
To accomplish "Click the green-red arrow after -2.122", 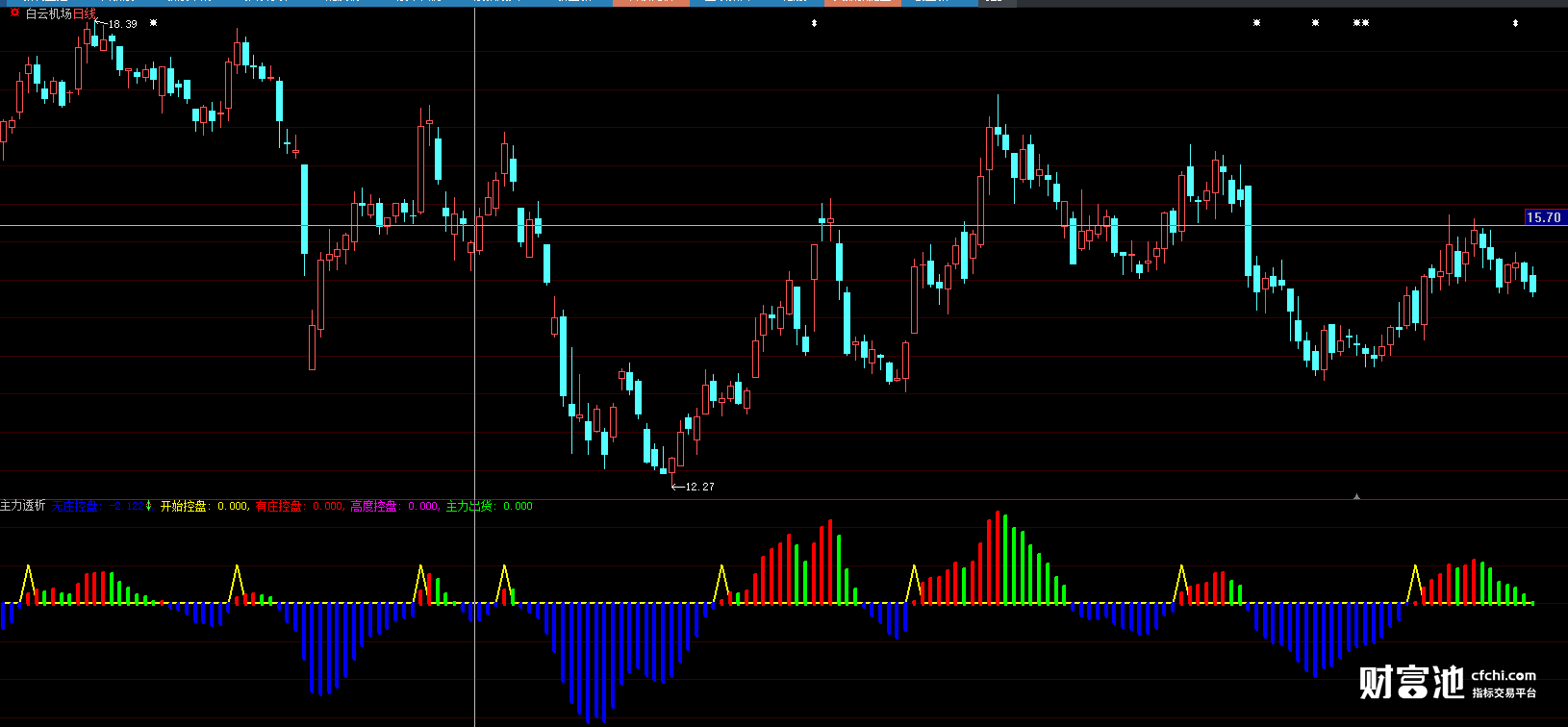I will [x=149, y=506].
